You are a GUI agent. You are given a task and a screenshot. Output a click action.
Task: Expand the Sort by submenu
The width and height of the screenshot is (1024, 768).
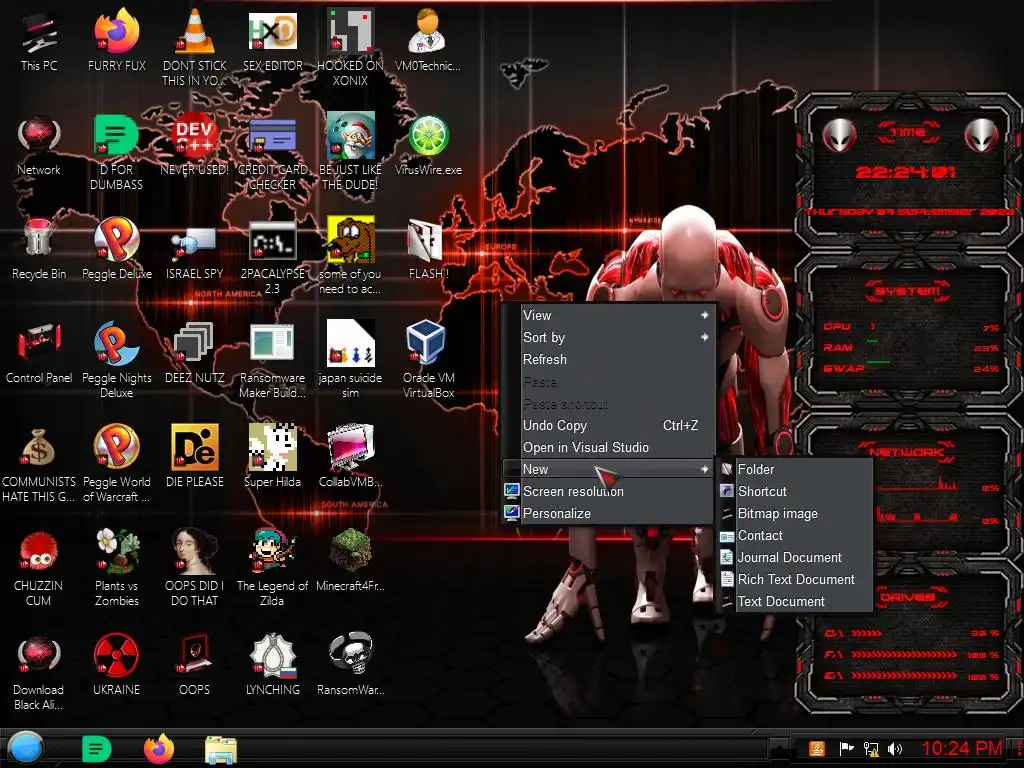(608, 338)
